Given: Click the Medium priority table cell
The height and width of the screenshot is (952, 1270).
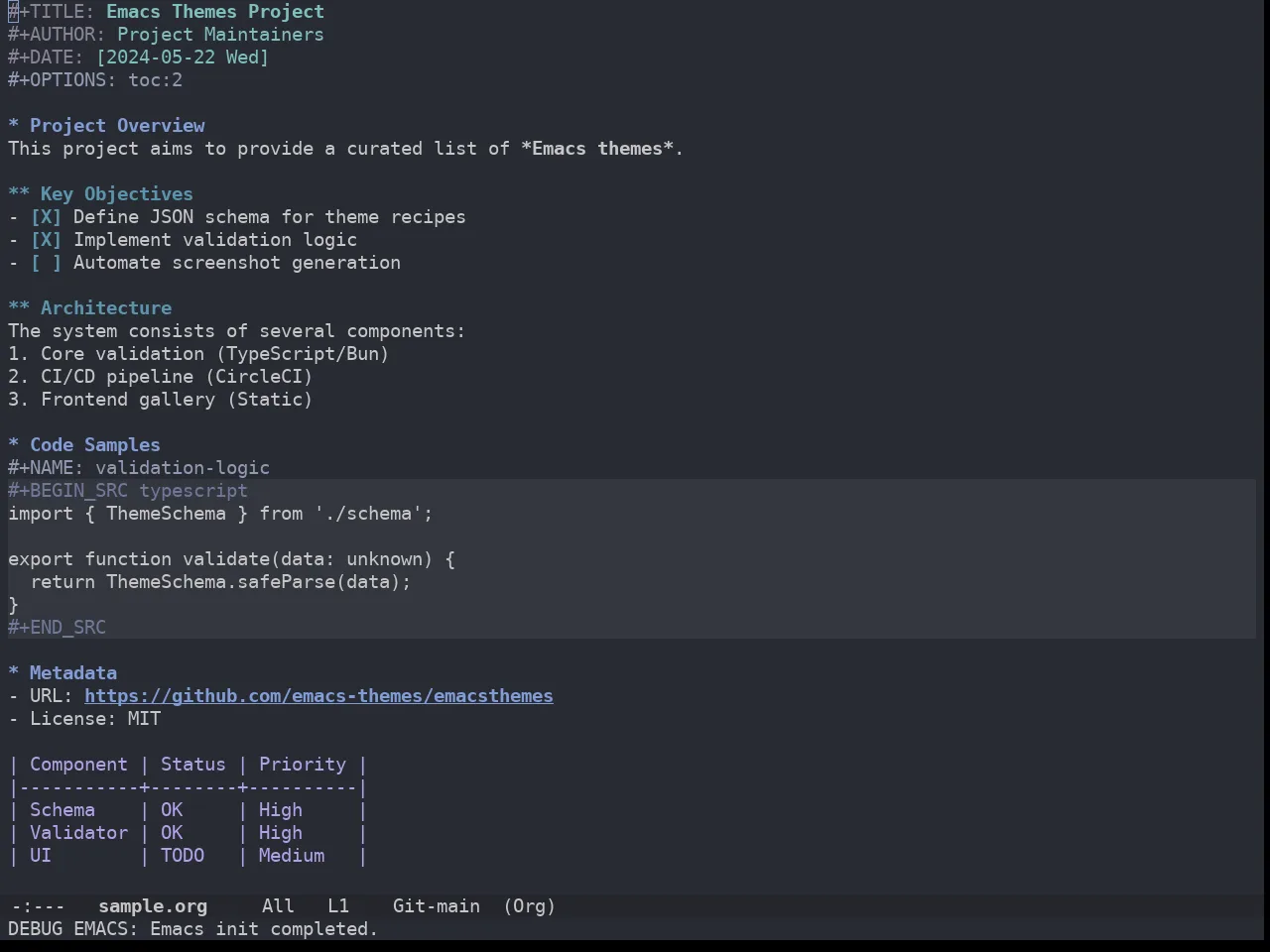Looking at the screenshot, I should coord(292,856).
